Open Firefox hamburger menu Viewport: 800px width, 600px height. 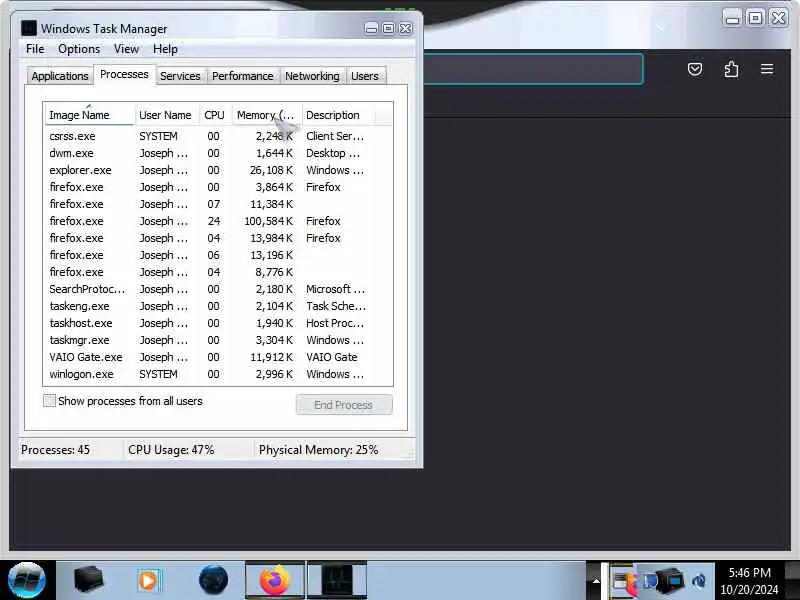point(767,69)
